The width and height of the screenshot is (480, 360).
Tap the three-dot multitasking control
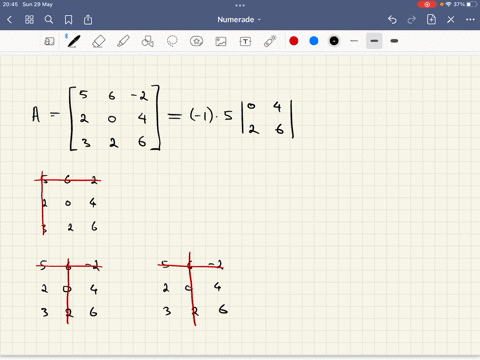(x=240, y=5)
